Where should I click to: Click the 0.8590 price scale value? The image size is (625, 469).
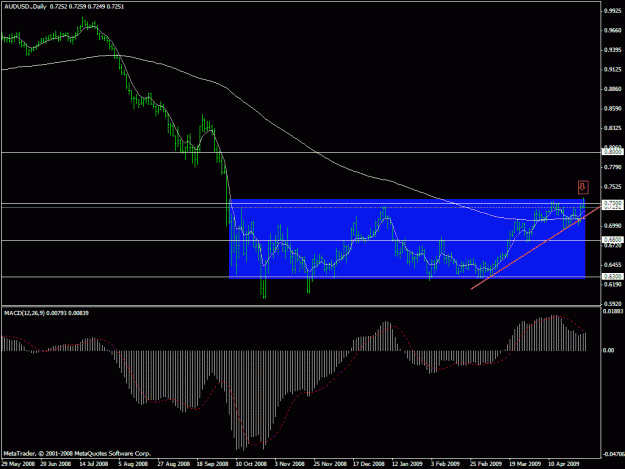tap(613, 108)
